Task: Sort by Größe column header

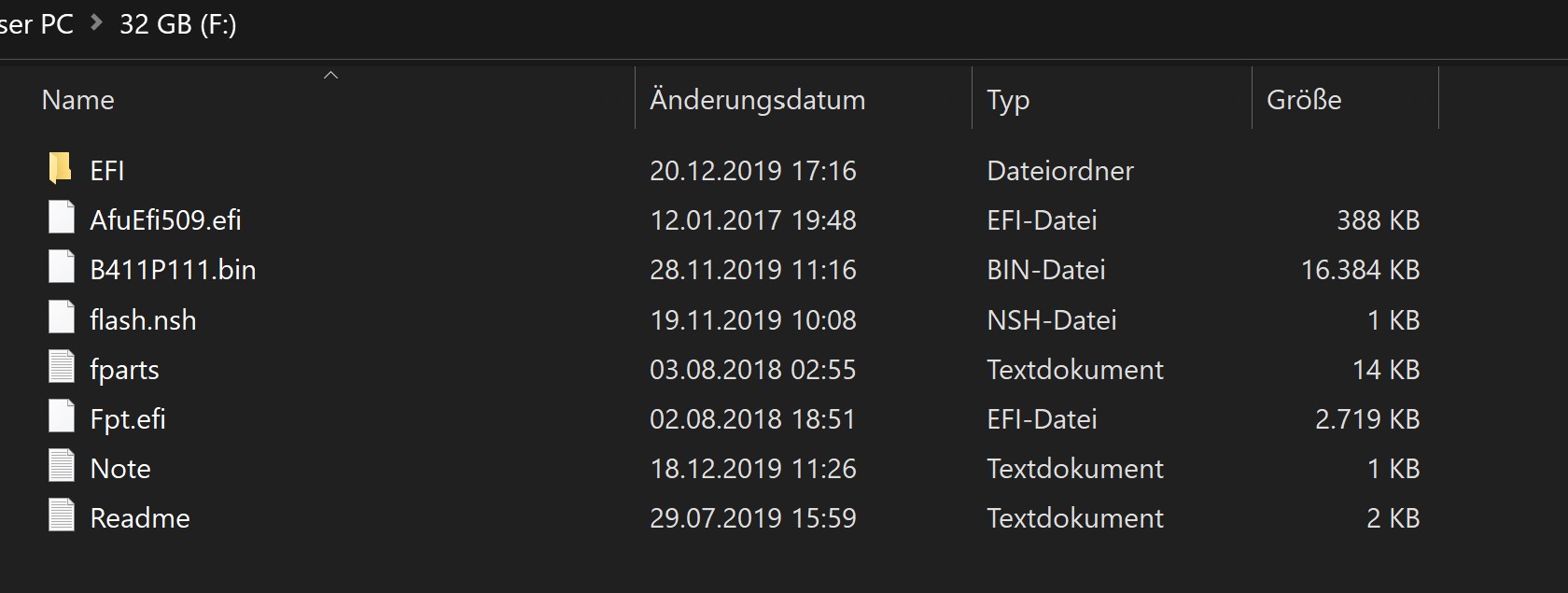Action: (x=1304, y=100)
